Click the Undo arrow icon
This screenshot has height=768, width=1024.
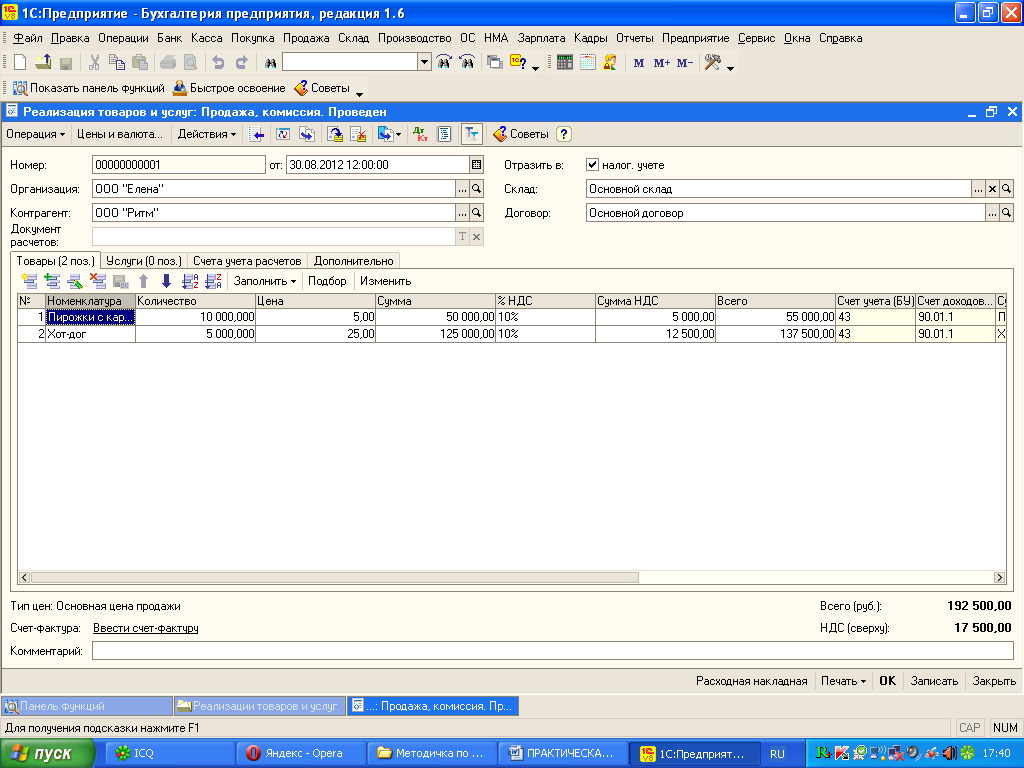pyautogui.click(x=218, y=63)
